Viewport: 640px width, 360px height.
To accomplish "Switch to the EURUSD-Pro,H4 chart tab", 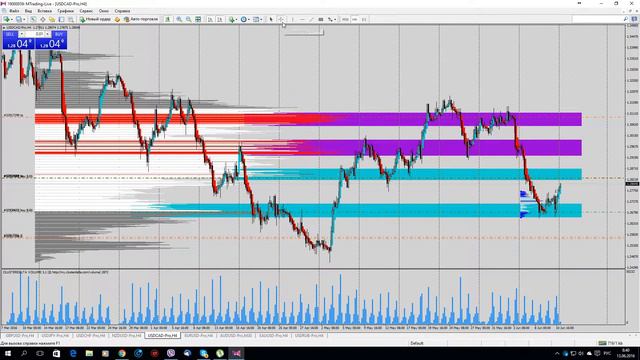I will [x=198, y=336].
